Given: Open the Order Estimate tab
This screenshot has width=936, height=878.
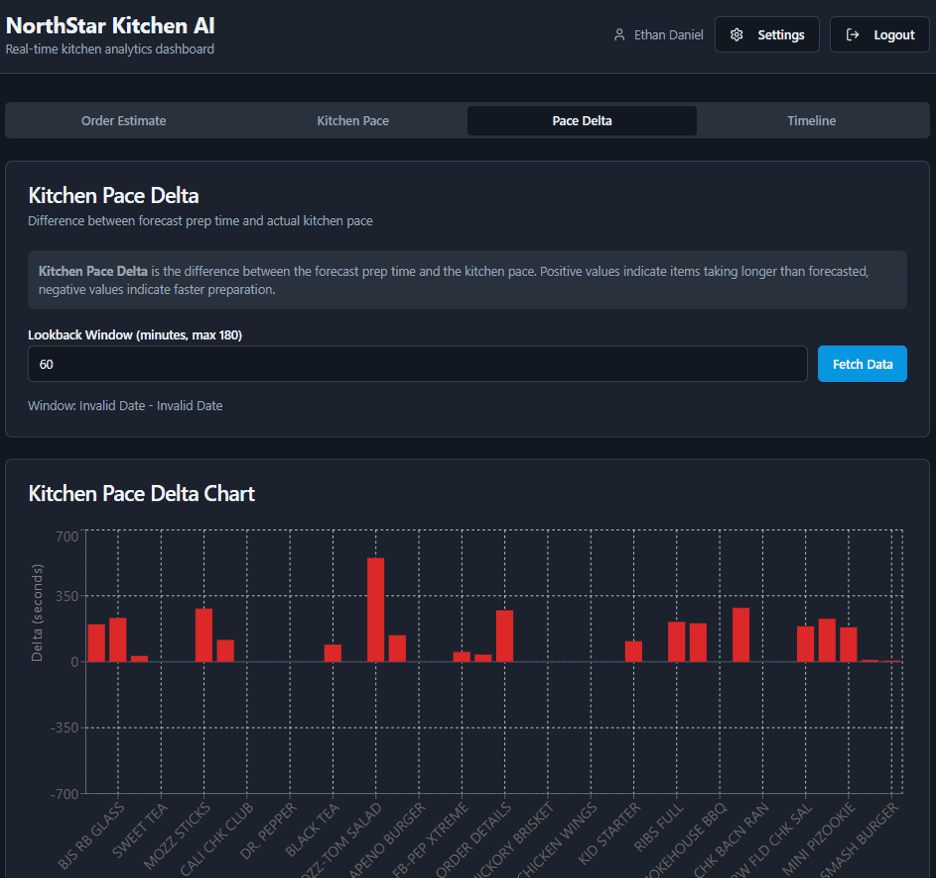Looking at the screenshot, I should coord(124,121).
